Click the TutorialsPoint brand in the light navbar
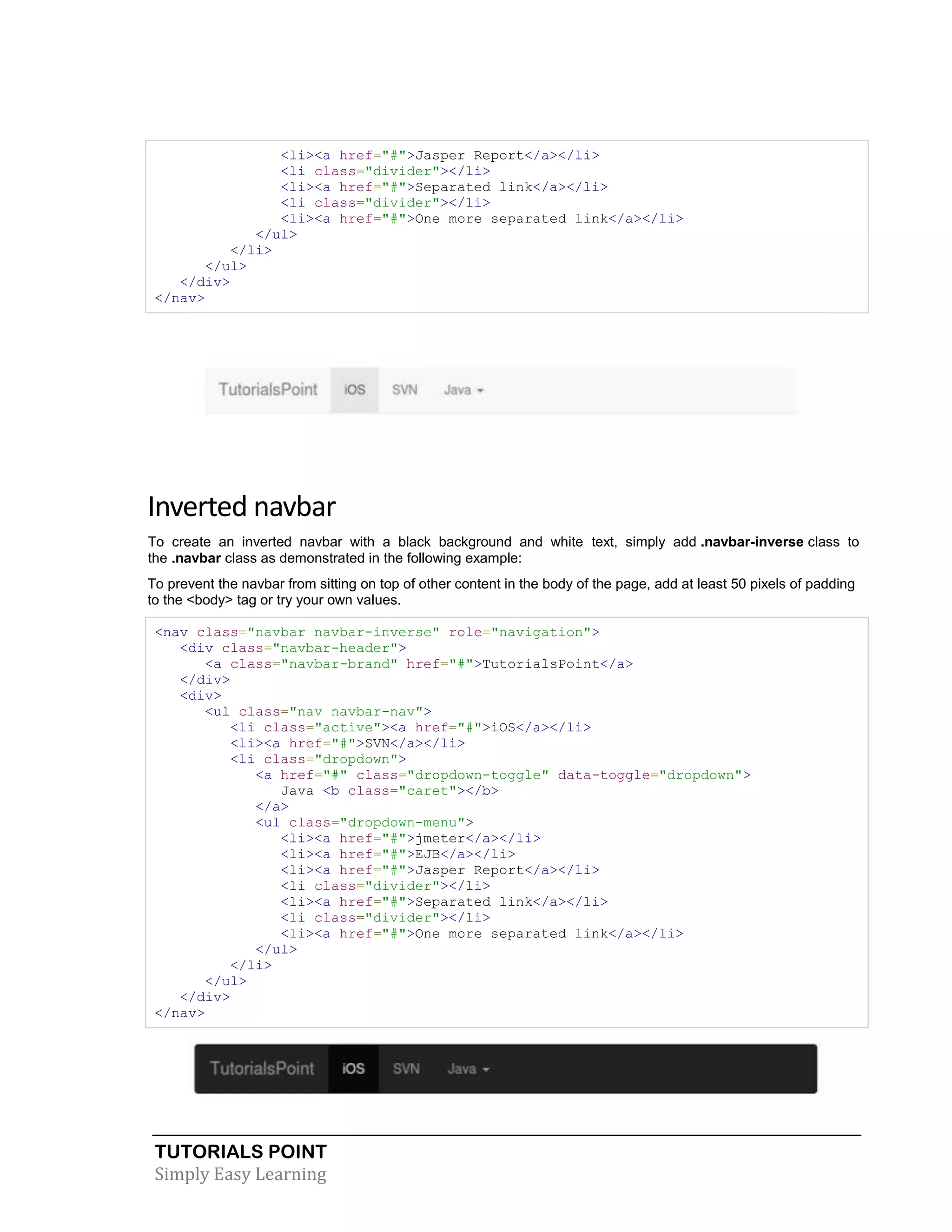 click(268, 390)
